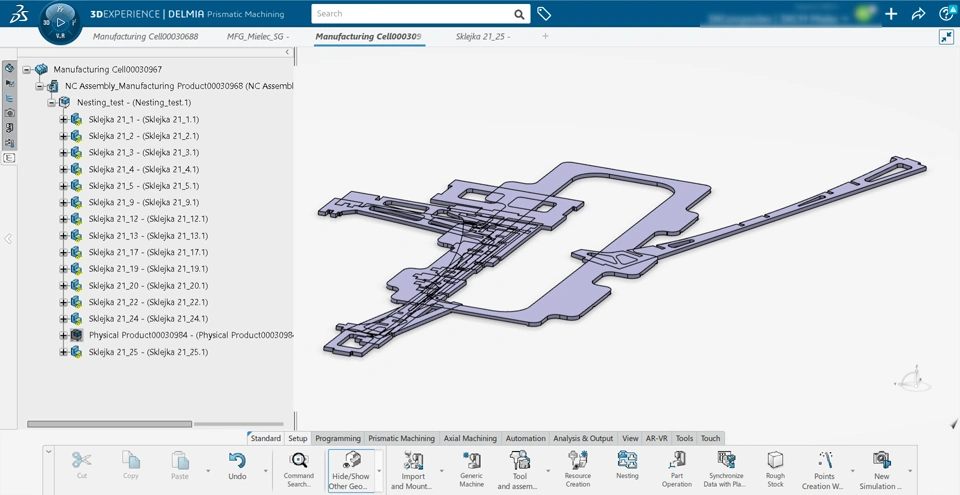The width and height of the screenshot is (960, 495).
Task: Open New Simulation dropdown arrow
Action: pos(910,470)
